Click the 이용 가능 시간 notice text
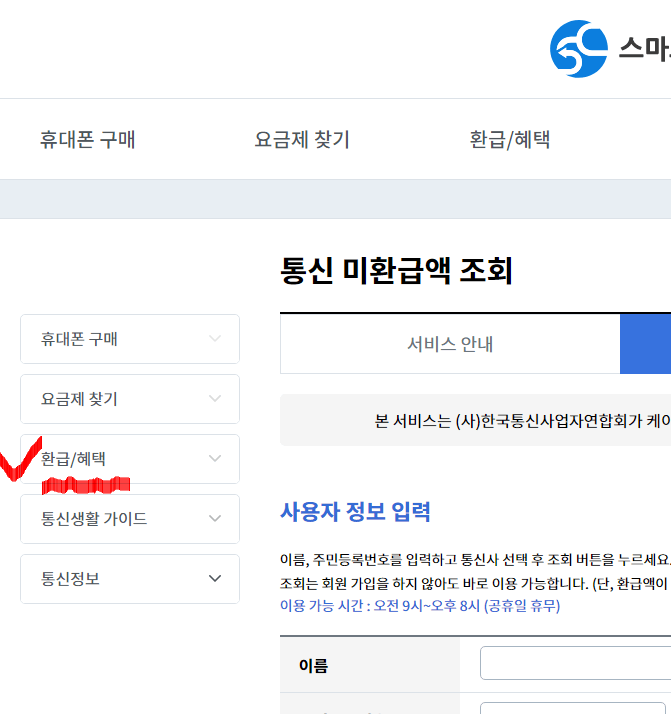The width and height of the screenshot is (671, 714). [x=420, y=606]
